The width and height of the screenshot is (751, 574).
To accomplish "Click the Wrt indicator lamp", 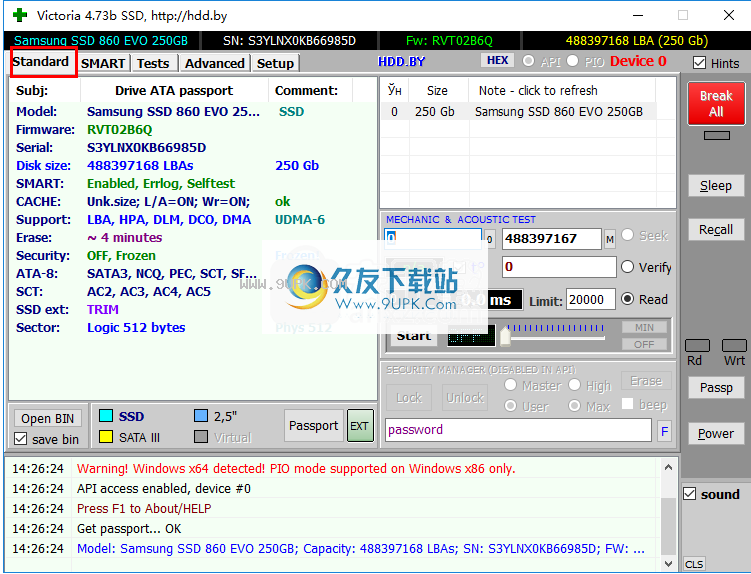I will click(734, 345).
